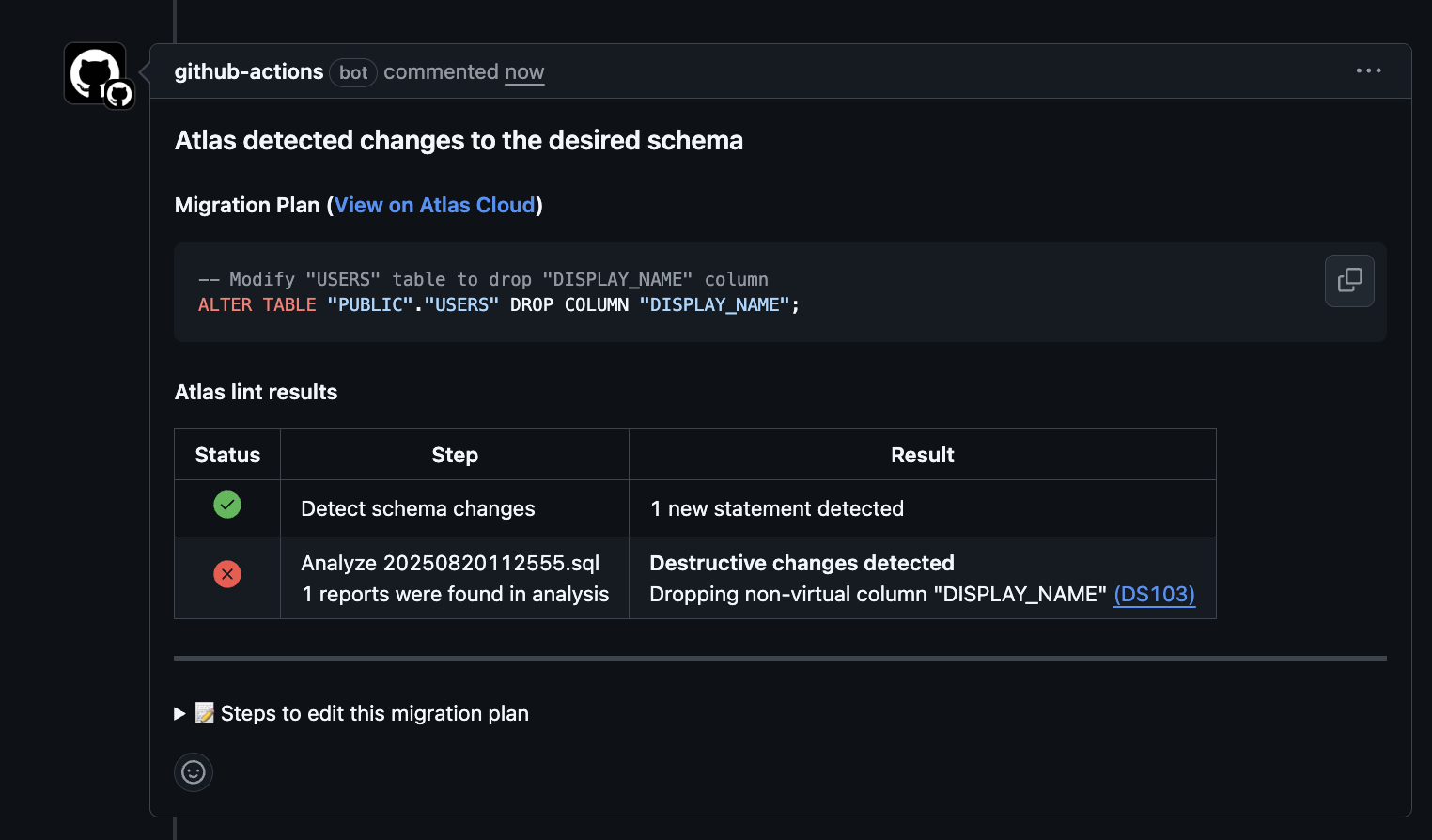Copy the SQL migration code snippet

click(1349, 280)
